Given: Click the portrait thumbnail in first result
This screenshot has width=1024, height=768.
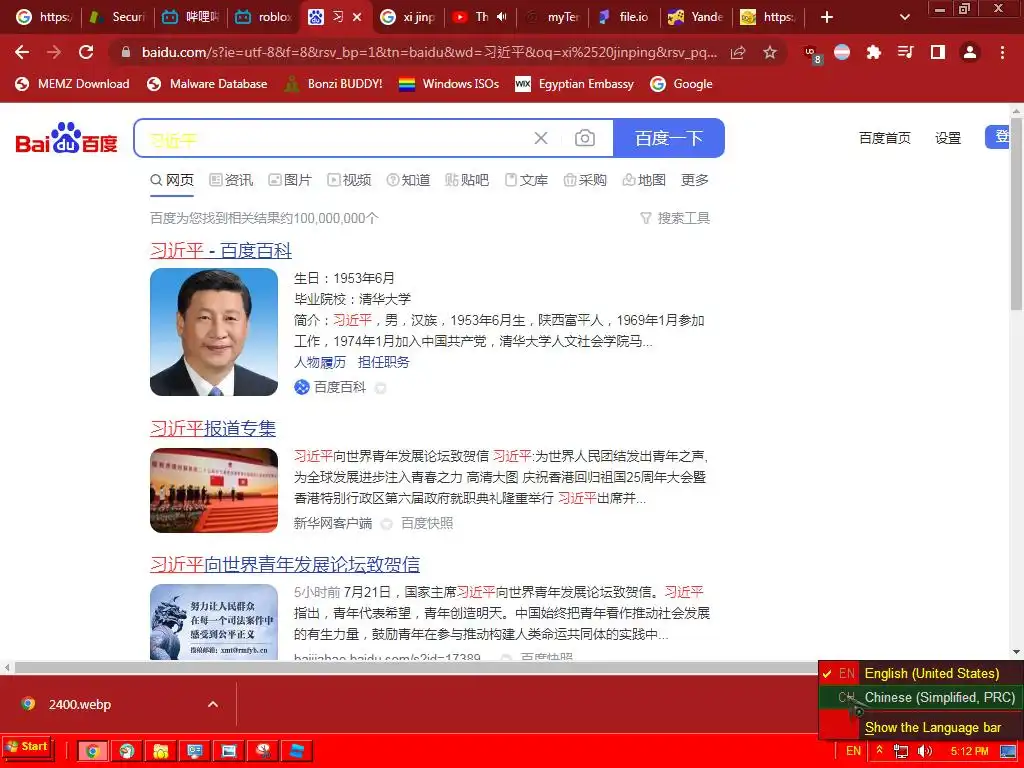Looking at the screenshot, I should click(214, 332).
